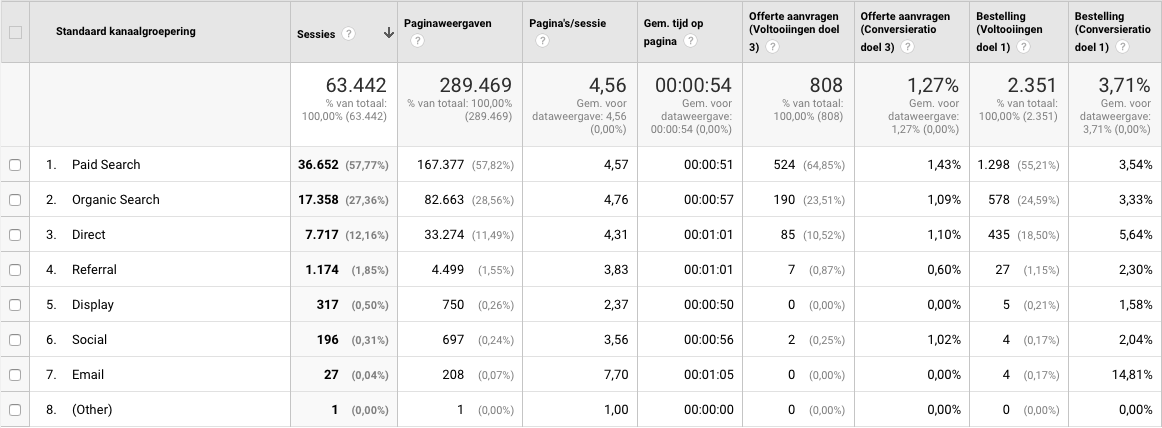Click help icon beside Standaard kanaalgroepering
The image size is (1162, 428).
coord(209,32)
